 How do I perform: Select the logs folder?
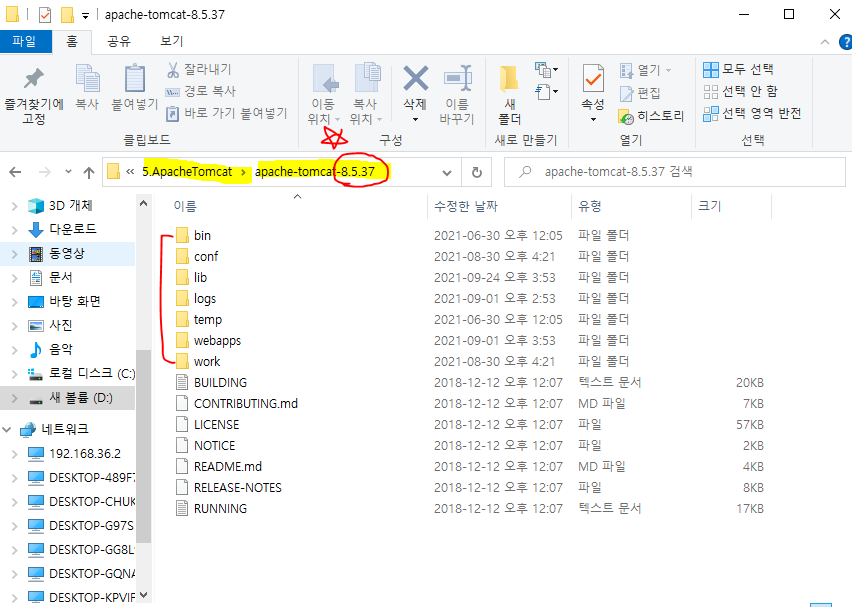pyautogui.click(x=205, y=299)
